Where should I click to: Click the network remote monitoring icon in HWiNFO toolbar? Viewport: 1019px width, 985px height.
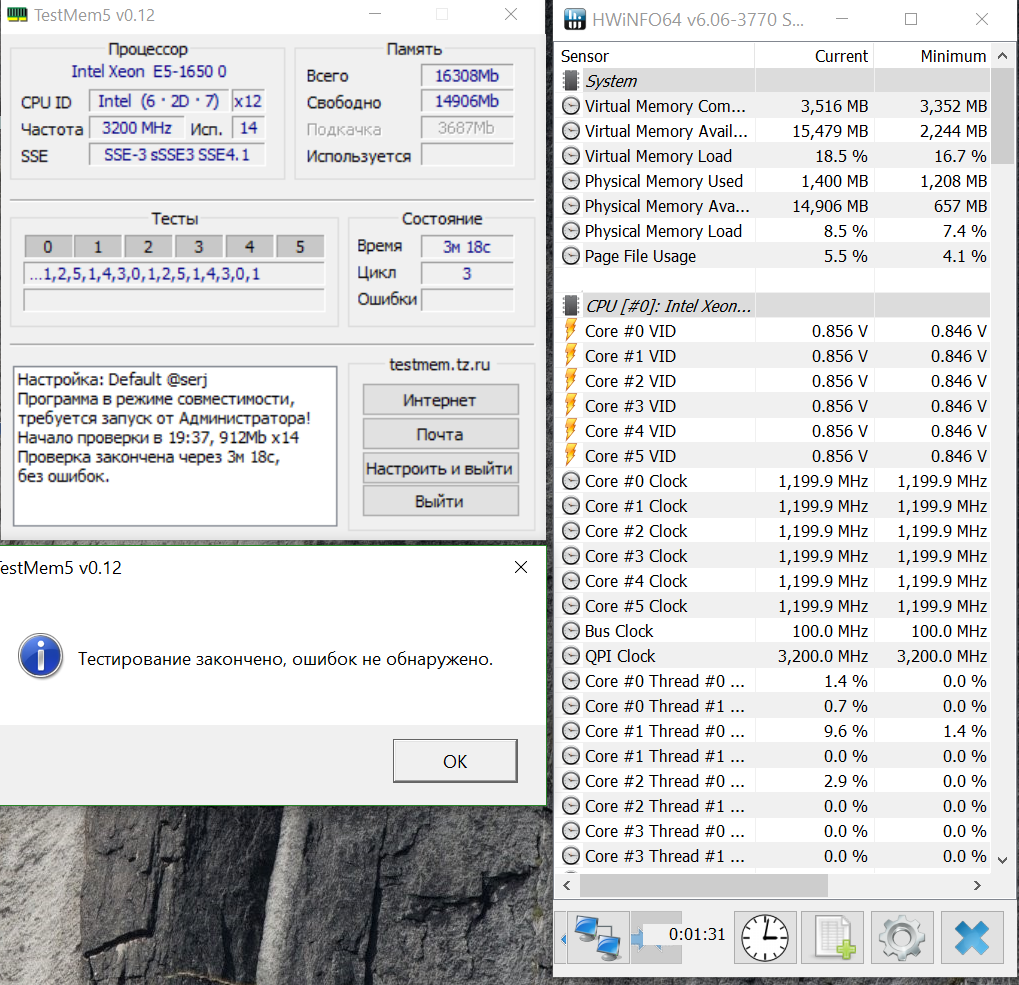point(598,938)
